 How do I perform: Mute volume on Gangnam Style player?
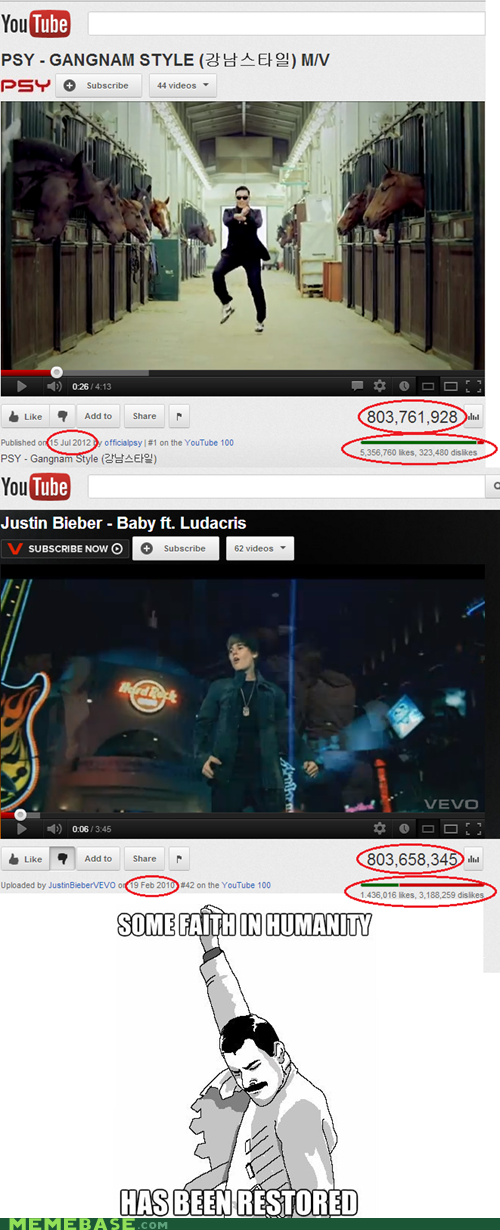(x=53, y=385)
